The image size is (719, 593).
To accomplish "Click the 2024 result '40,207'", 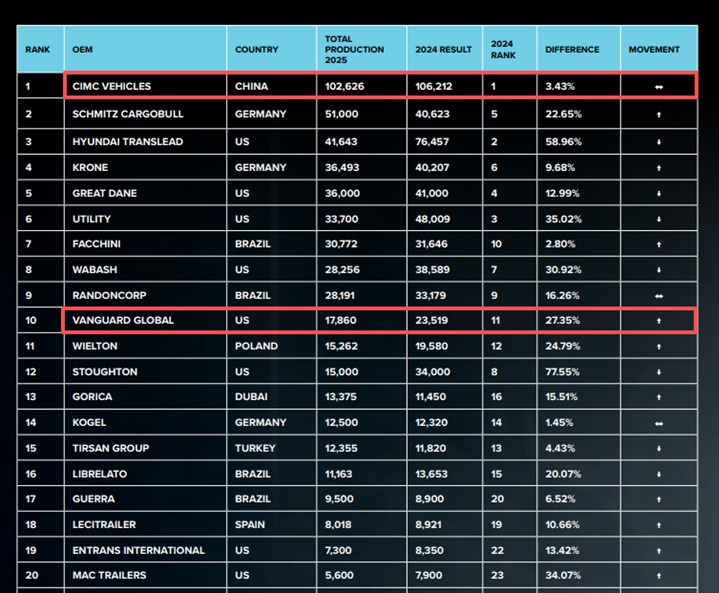I will coord(432,167).
